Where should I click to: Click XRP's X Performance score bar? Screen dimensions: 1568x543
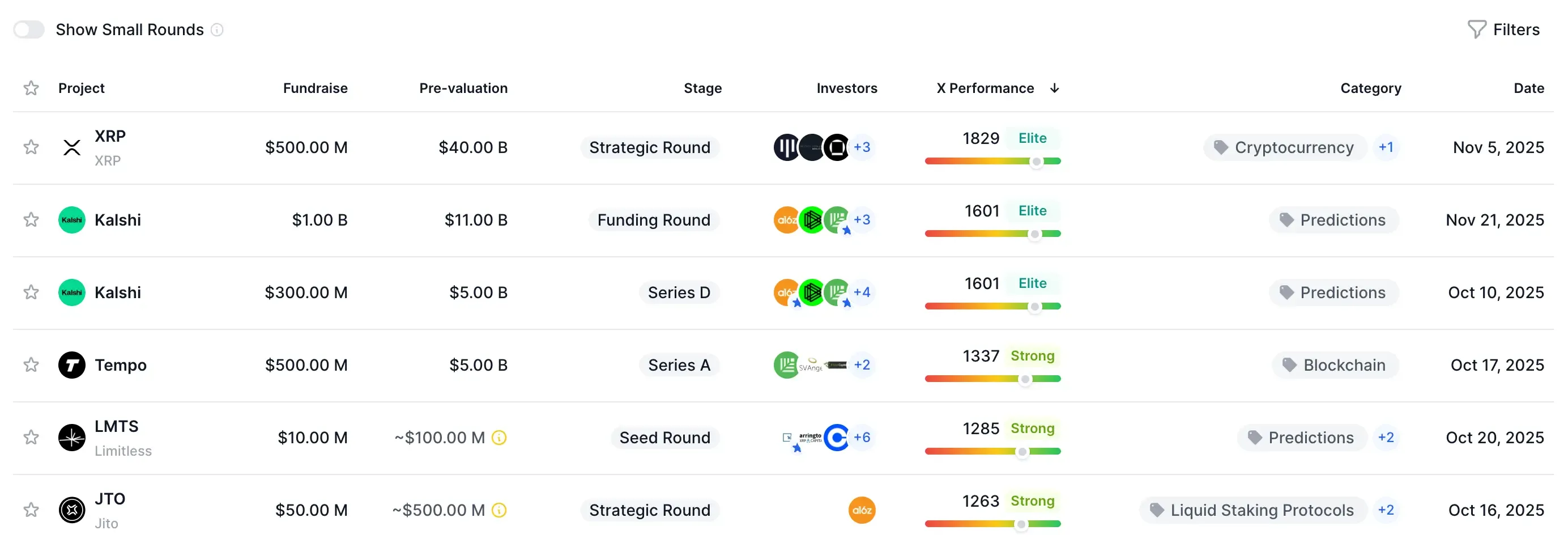point(992,162)
